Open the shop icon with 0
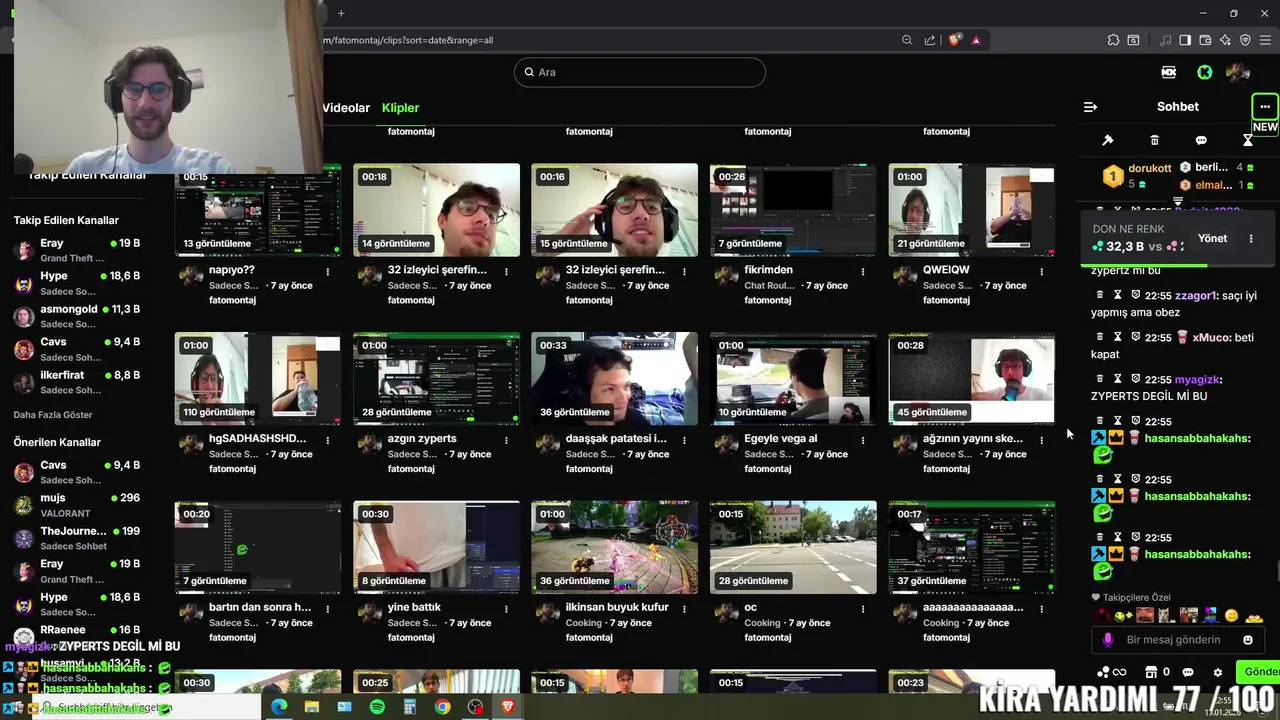This screenshot has height=720, width=1280. coord(1157,672)
